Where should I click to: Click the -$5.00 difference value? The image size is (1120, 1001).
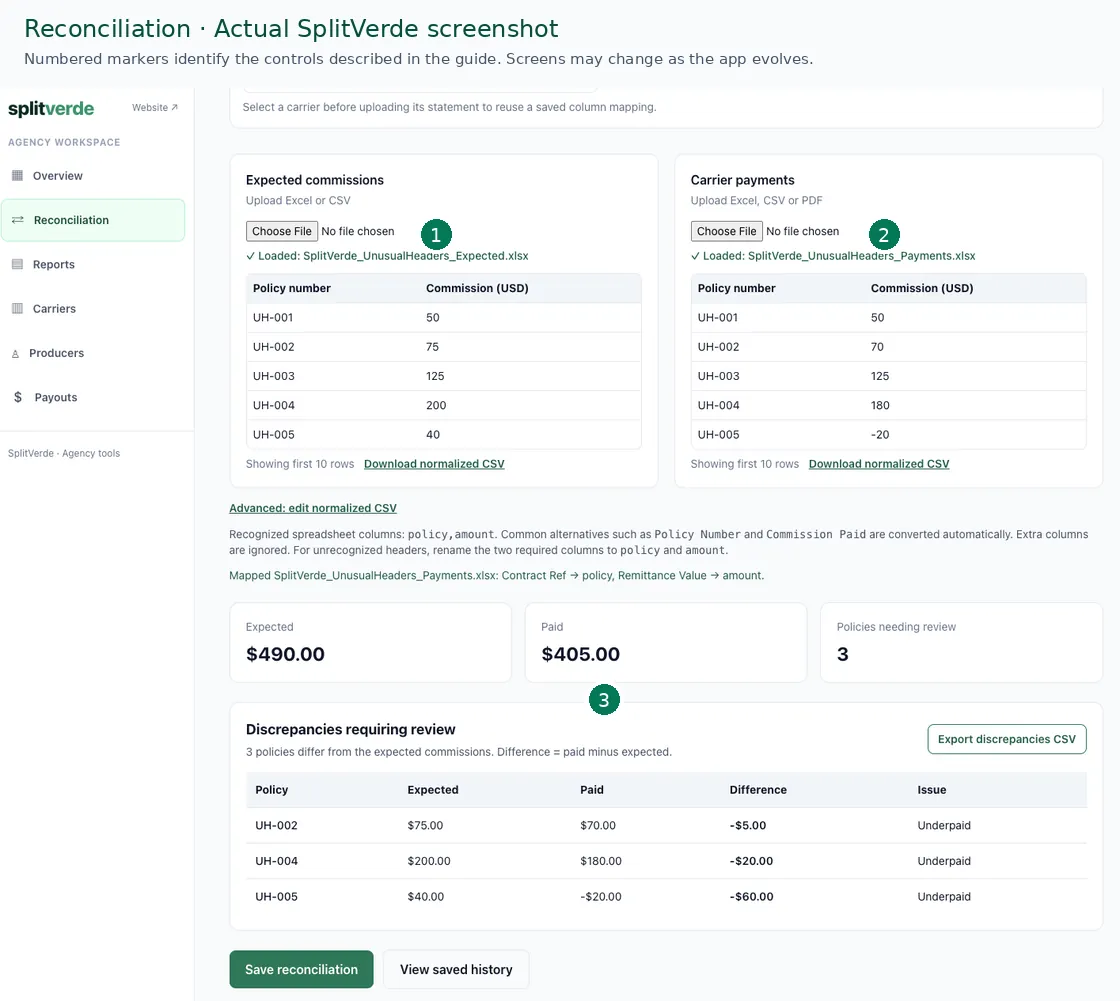pyautogui.click(x=748, y=825)
